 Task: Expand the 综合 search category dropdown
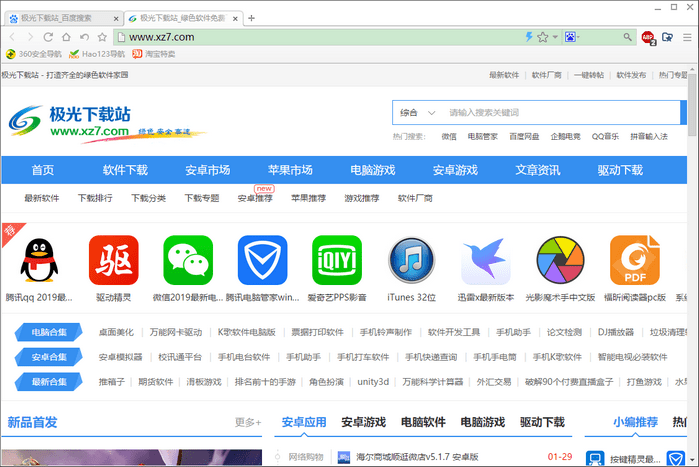click(417, 113)
